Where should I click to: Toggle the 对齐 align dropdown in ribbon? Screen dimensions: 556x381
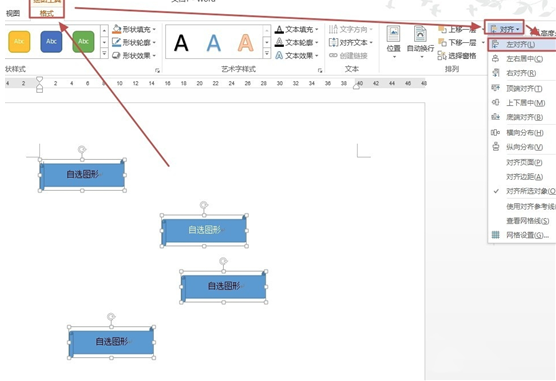click(x=505, y=29)
